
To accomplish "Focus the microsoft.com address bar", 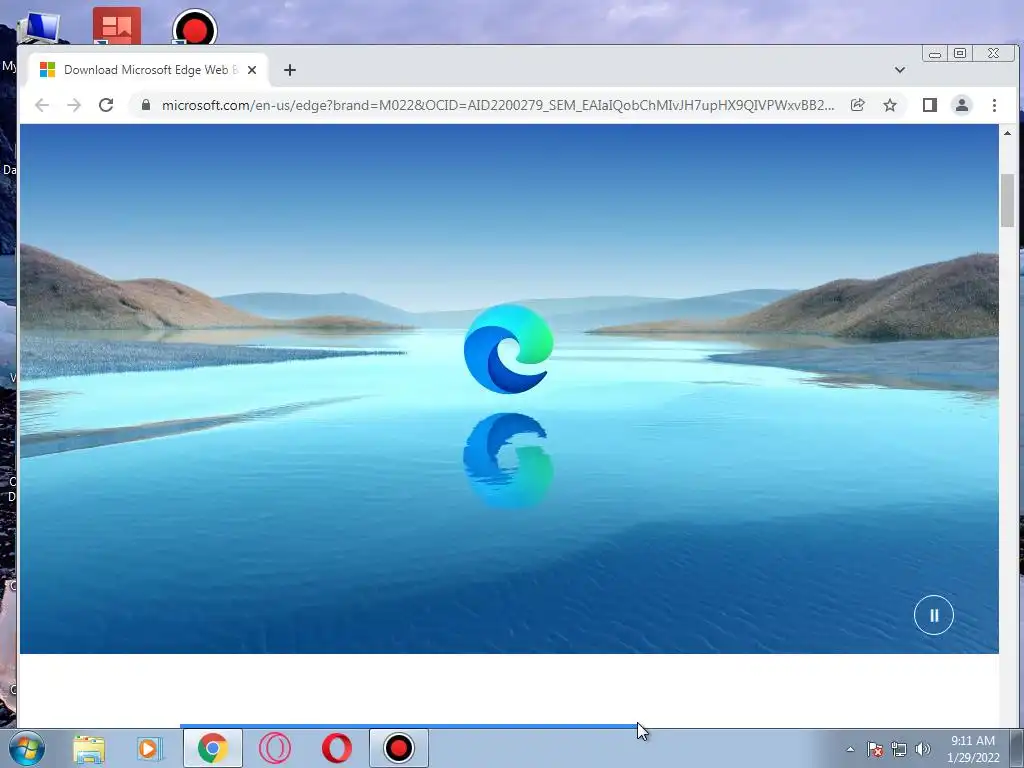I will pyautogui.click(x=498, y=105).
